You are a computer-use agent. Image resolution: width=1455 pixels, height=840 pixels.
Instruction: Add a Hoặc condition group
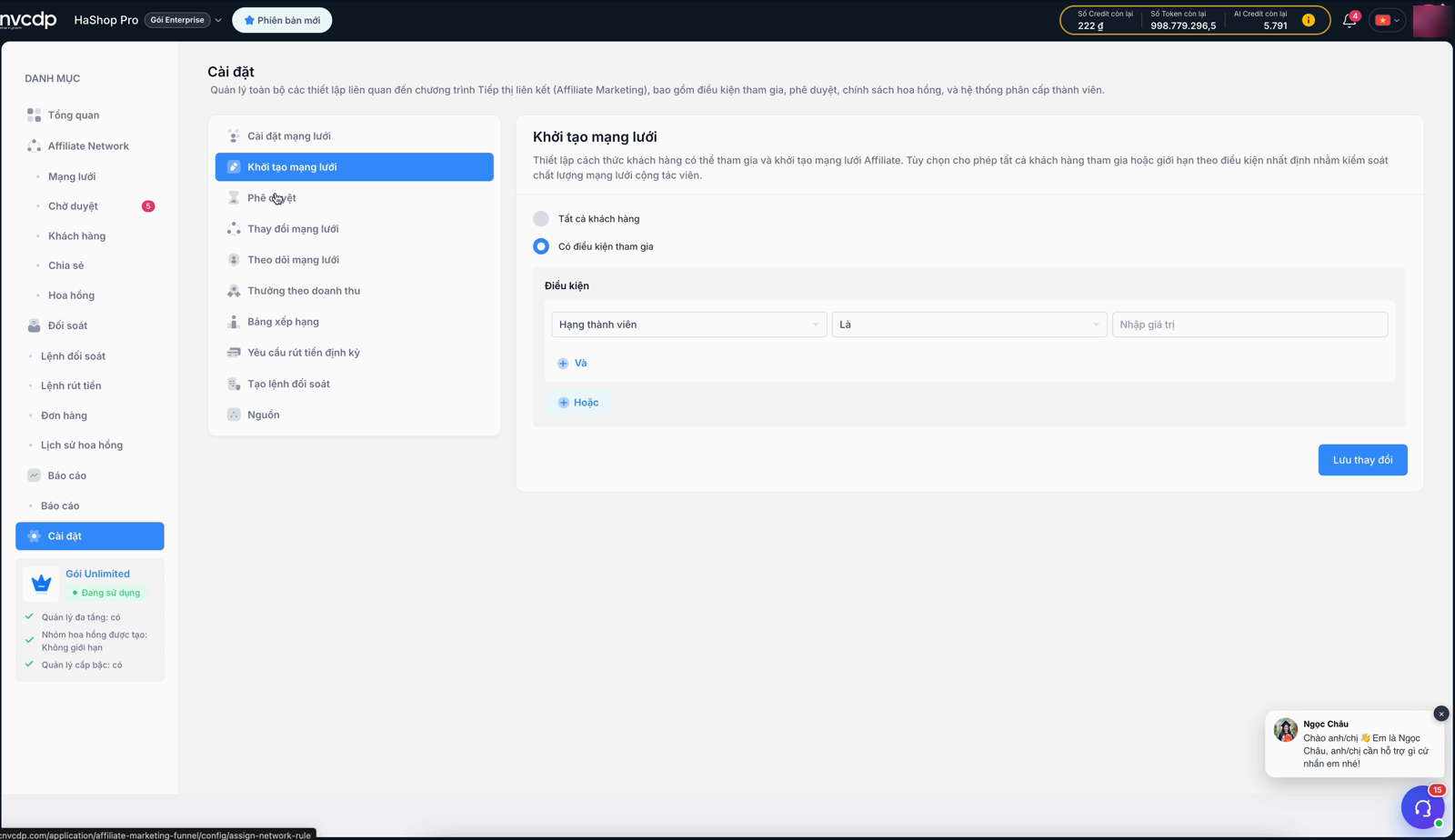click(x=578, y=402)
